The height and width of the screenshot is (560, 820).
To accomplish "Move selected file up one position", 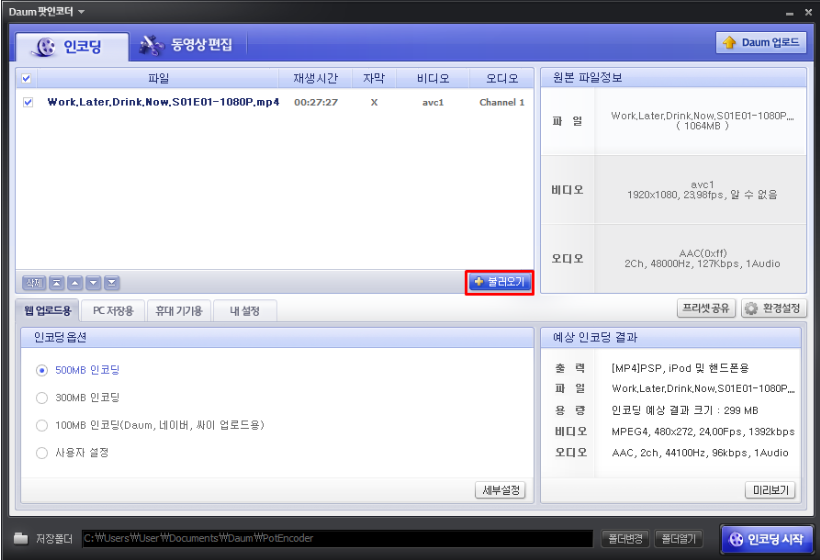I will click(75, 283).
